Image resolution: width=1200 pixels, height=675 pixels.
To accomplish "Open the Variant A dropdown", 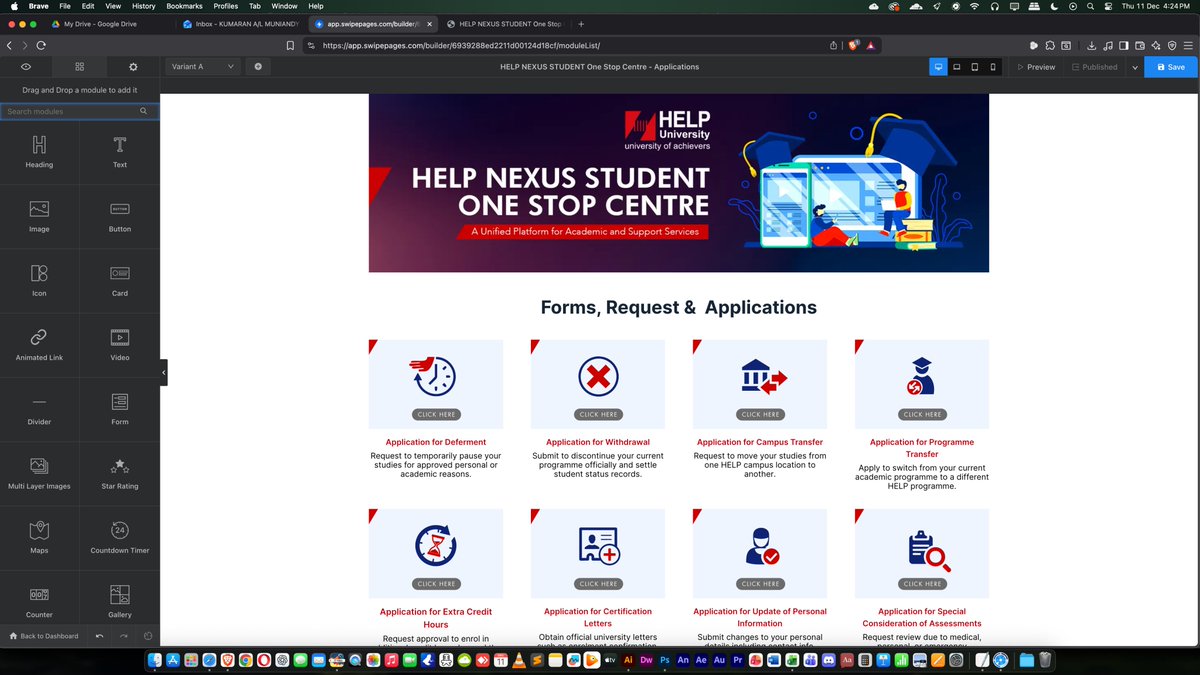I will tap(200, 67).
